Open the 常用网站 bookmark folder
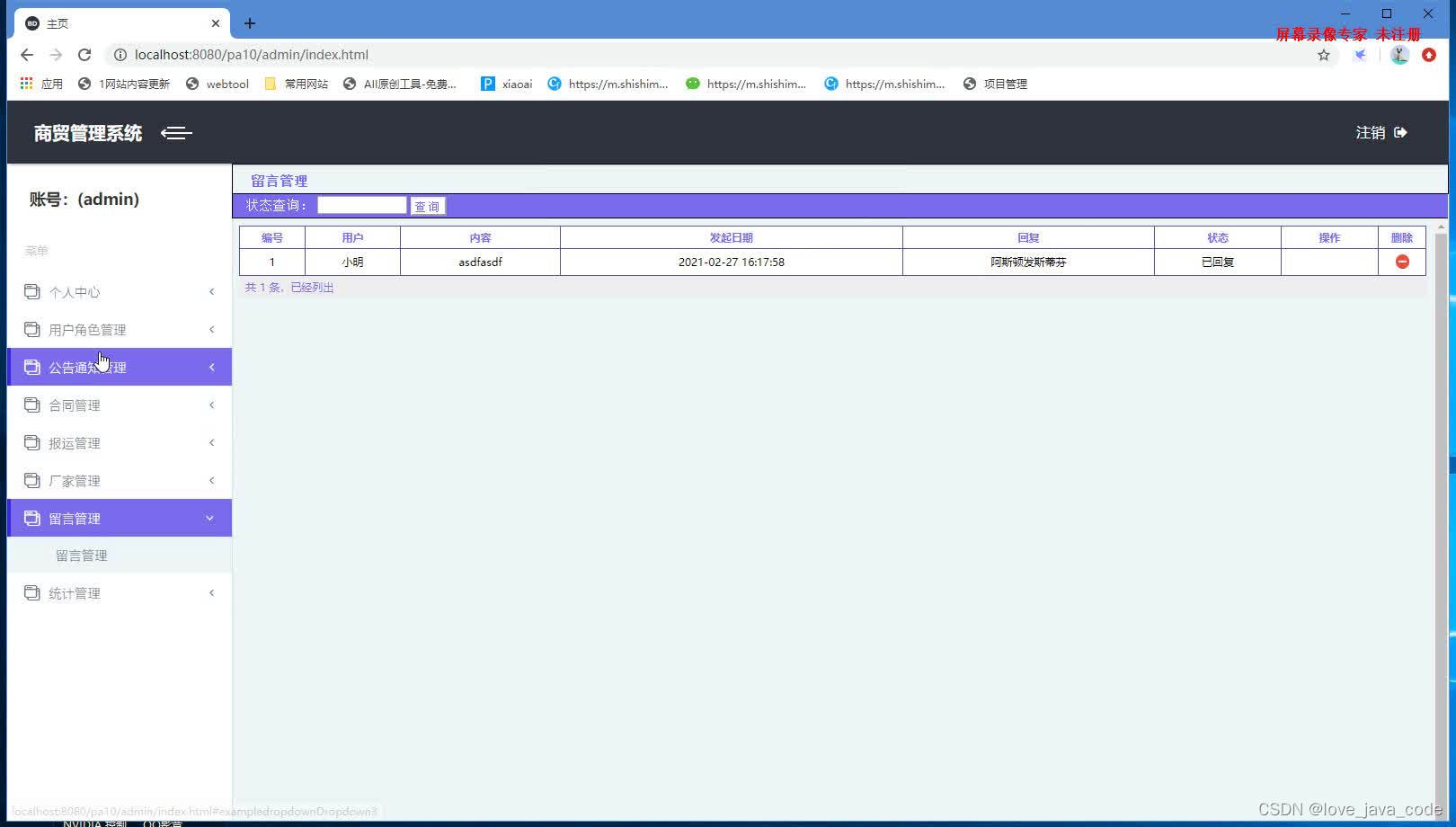The image size is (1456, 827). point(296,84)
